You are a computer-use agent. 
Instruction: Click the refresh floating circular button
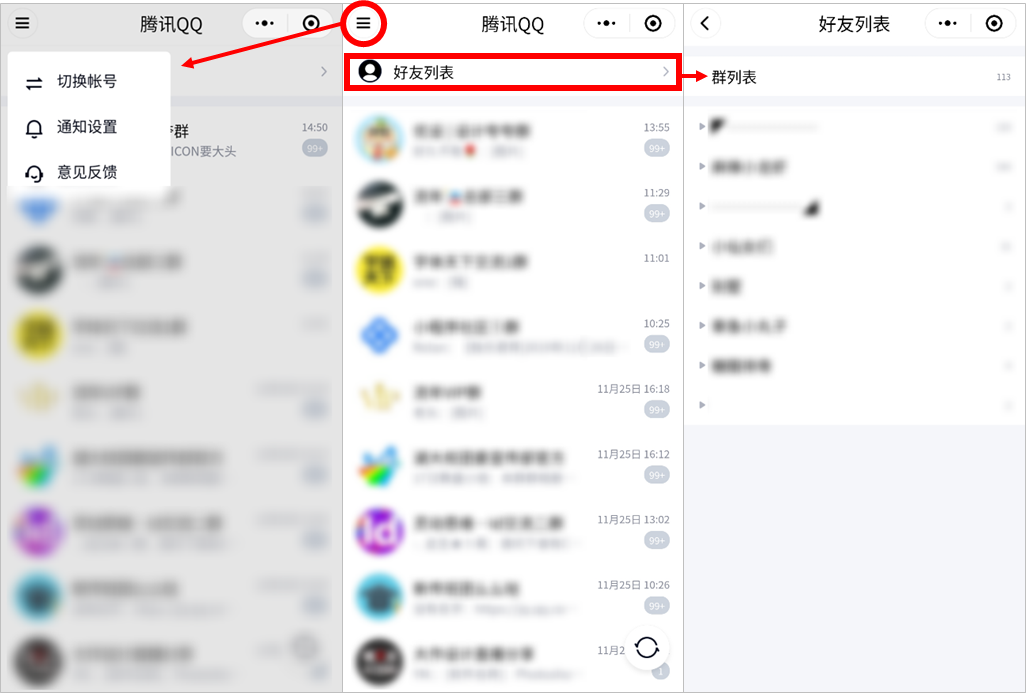646,648
